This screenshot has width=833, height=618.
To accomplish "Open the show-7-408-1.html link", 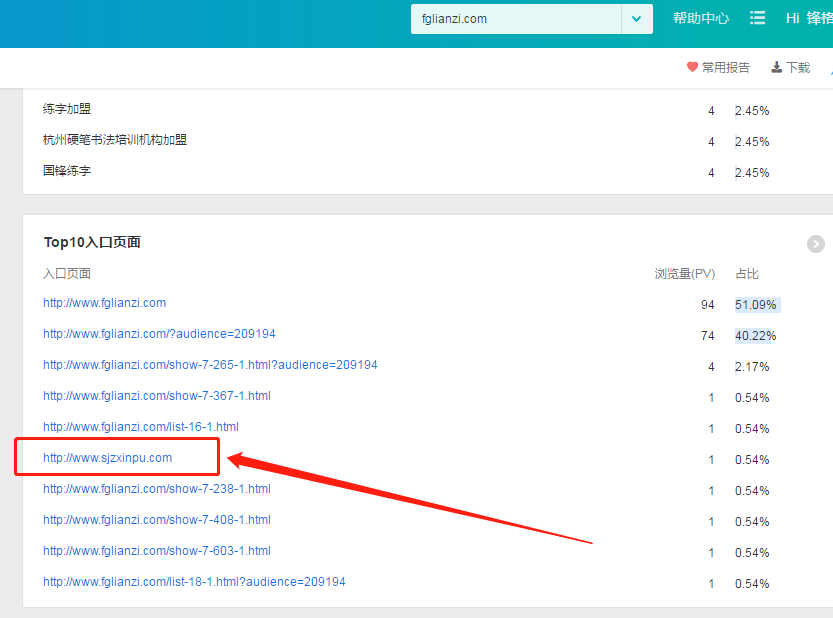I will click(156, 520).
